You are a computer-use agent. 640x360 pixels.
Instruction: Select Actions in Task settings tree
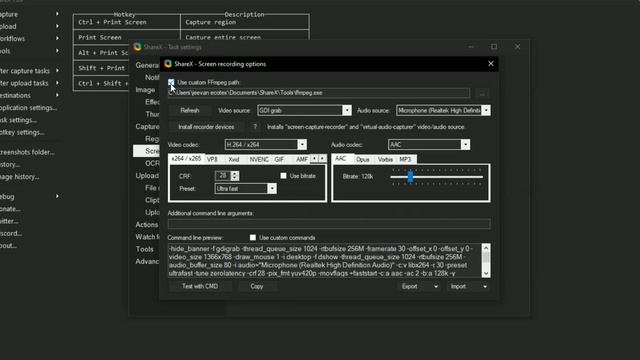coord(147,224)
